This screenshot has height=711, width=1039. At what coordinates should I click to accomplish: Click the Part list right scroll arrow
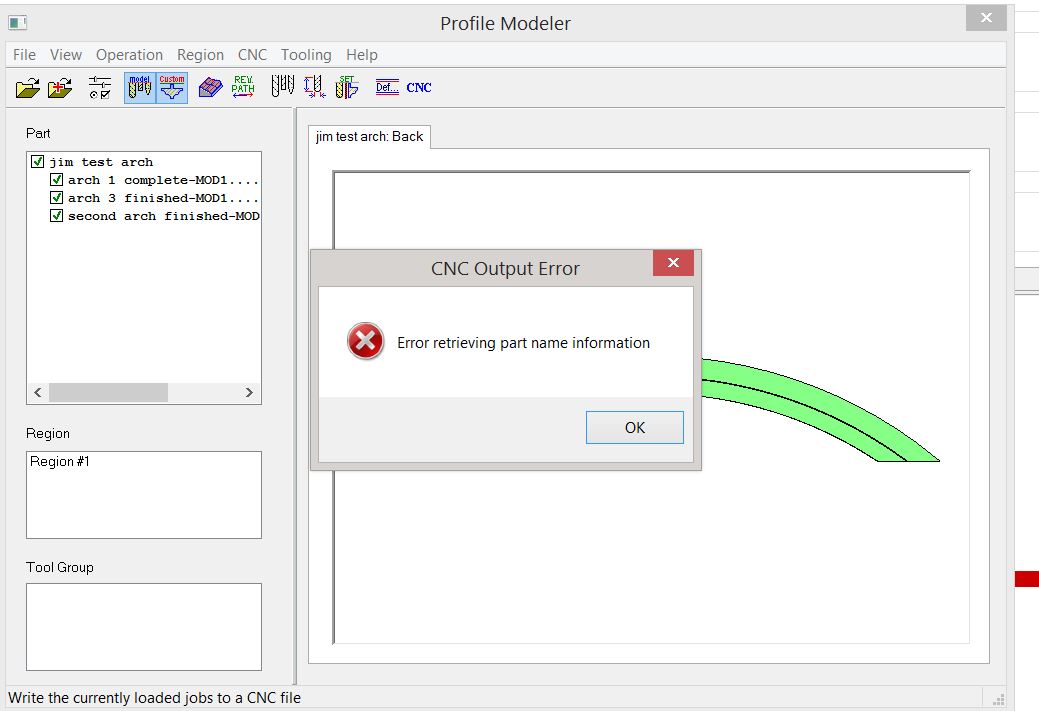click(249, 393)
